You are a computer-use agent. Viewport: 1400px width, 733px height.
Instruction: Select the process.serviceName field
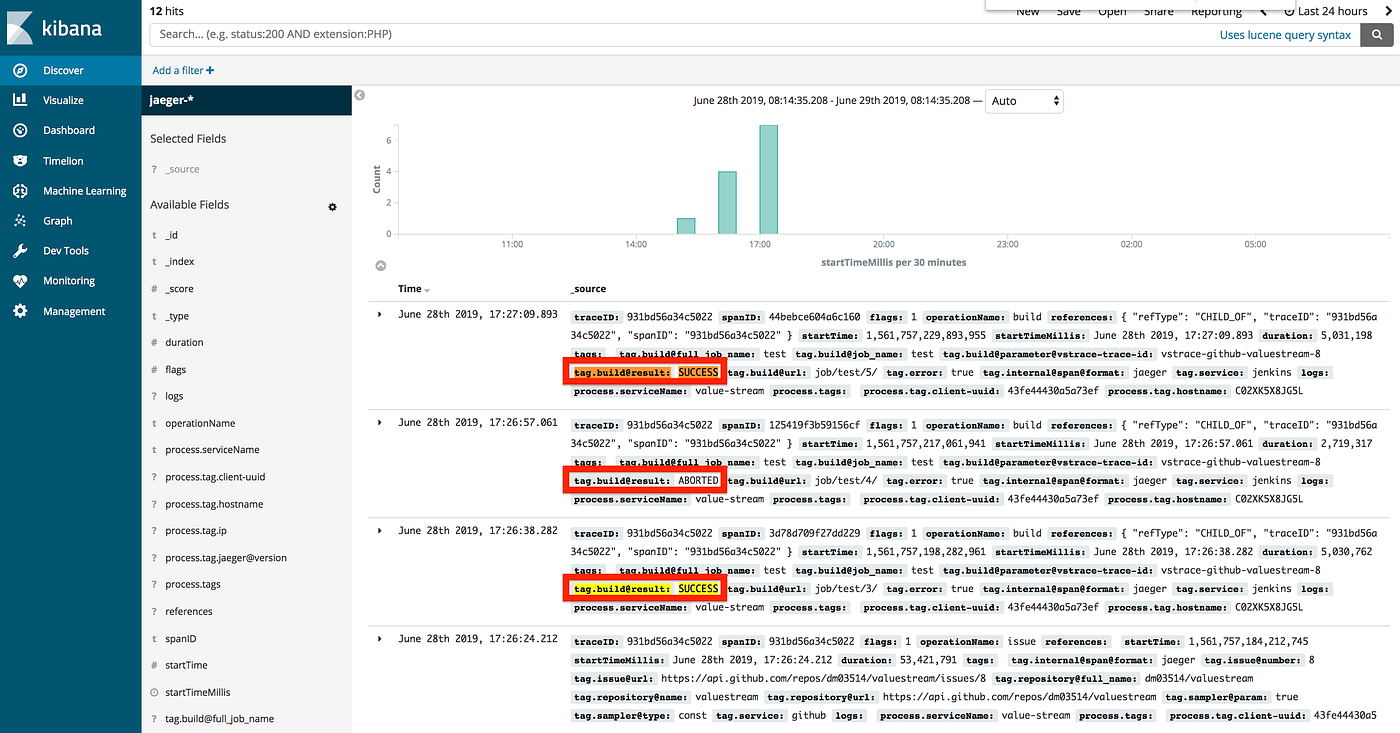pyautogui.click(x=212, y=450)
